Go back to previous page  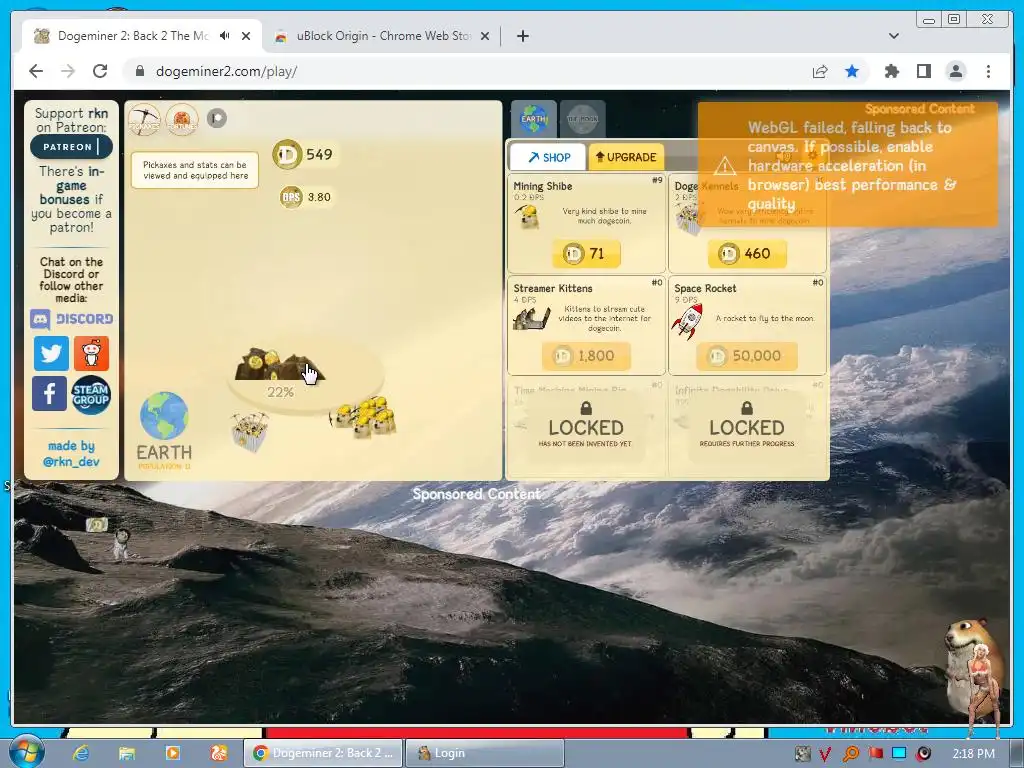36,71
